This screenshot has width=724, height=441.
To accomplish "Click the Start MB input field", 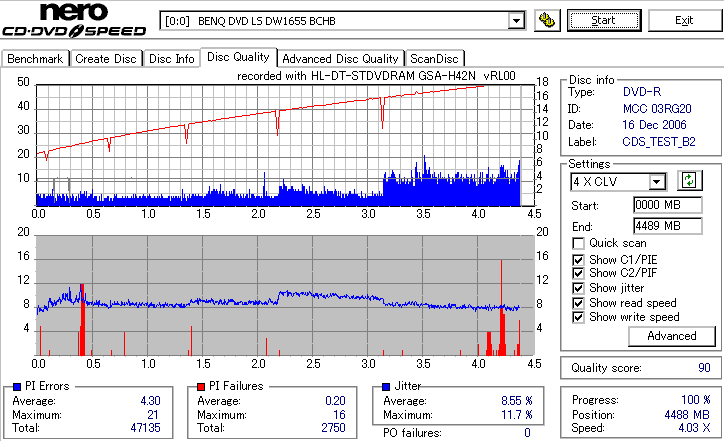I will [x=668, y=205].
